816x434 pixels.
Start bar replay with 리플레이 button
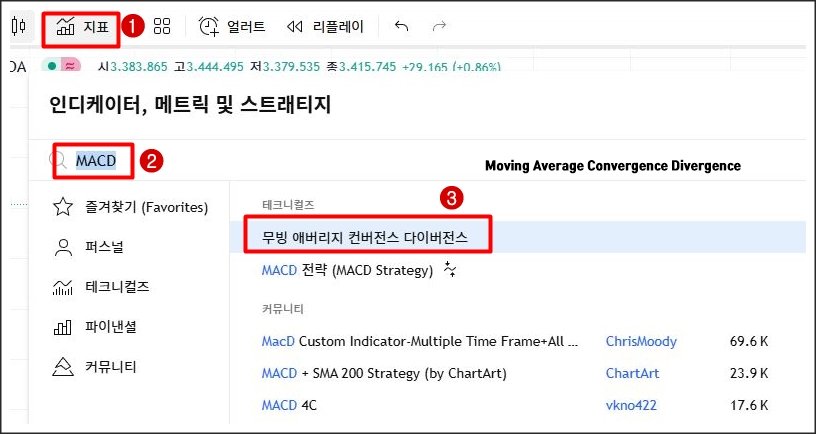pos(325,27)
